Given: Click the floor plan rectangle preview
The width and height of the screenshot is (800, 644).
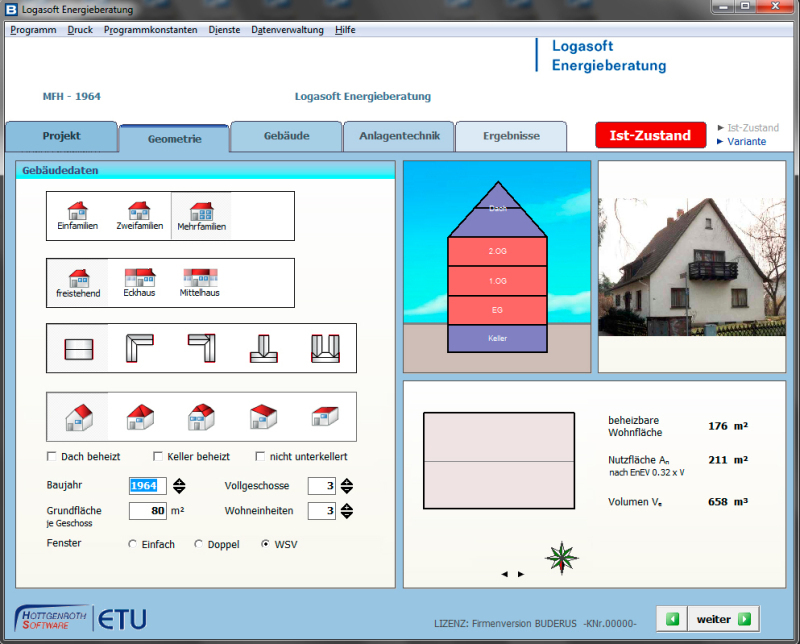Looking at the screenshot, I should point(499,461).
